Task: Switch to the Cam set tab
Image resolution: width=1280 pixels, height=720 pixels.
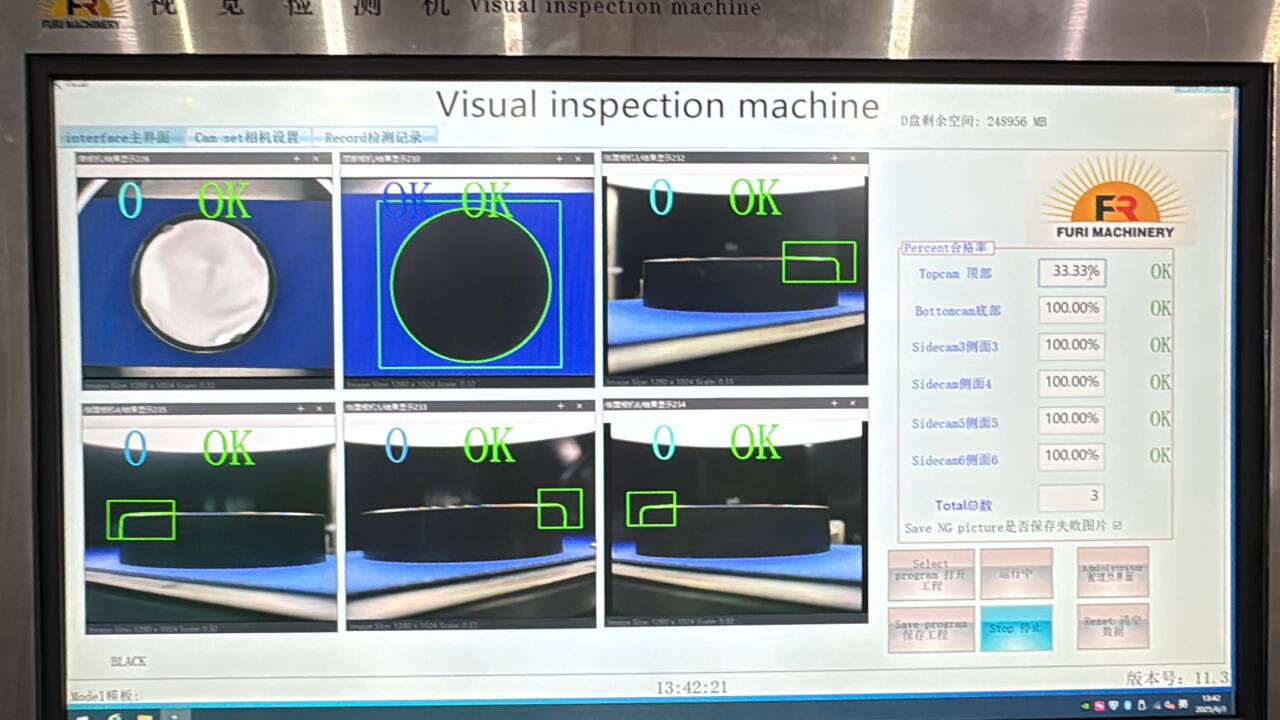Action: tap(246, 137)
